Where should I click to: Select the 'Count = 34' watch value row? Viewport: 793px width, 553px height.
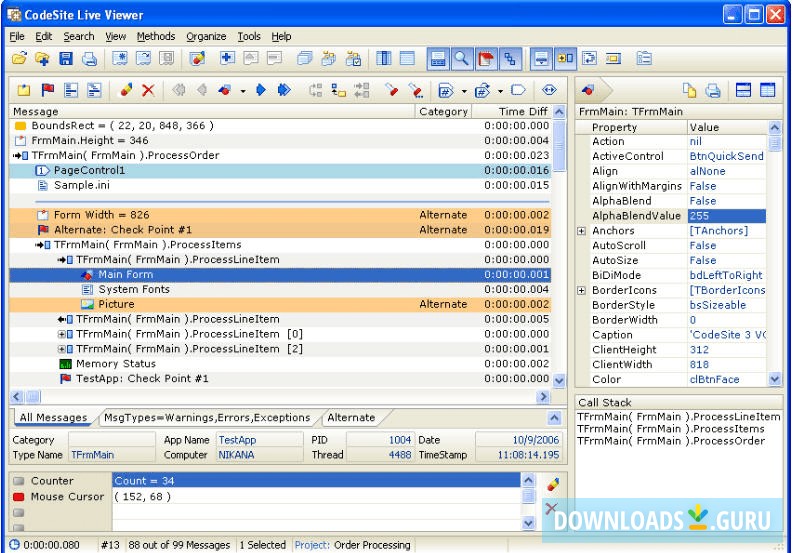(316, 481)
